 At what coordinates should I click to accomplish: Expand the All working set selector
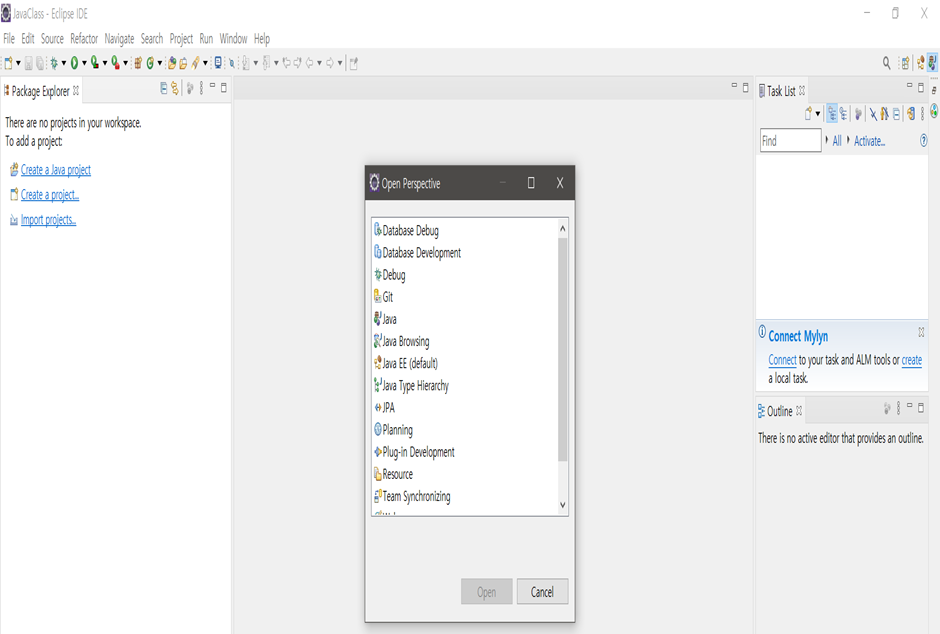point(827,140)
